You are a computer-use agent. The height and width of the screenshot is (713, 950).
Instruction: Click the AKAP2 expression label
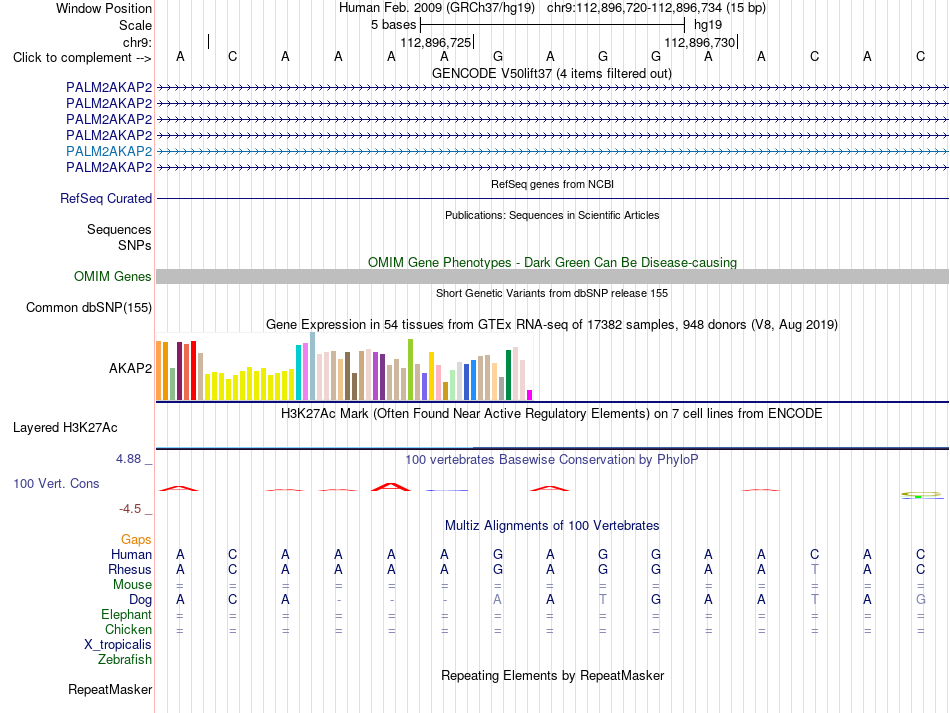point(130,368)
